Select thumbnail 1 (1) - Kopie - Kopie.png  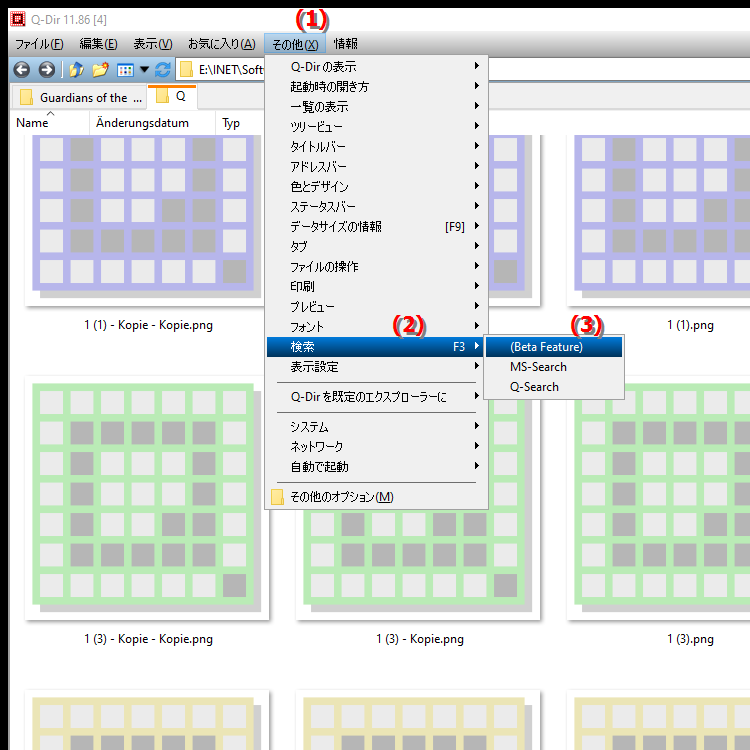pyautogui.click(x=143, y=220)
